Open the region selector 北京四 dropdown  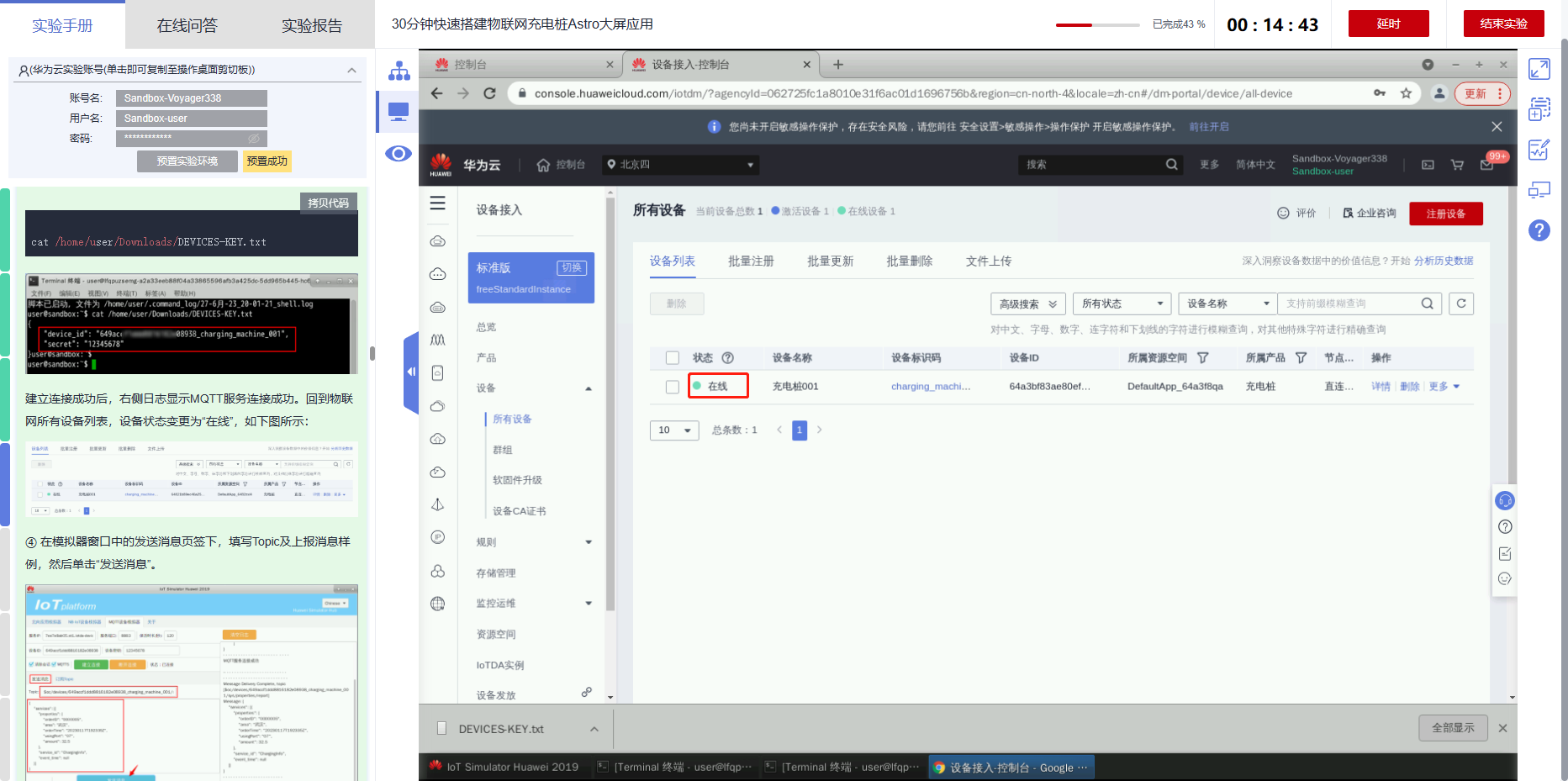pyautogui.click(x=681, y=165)
